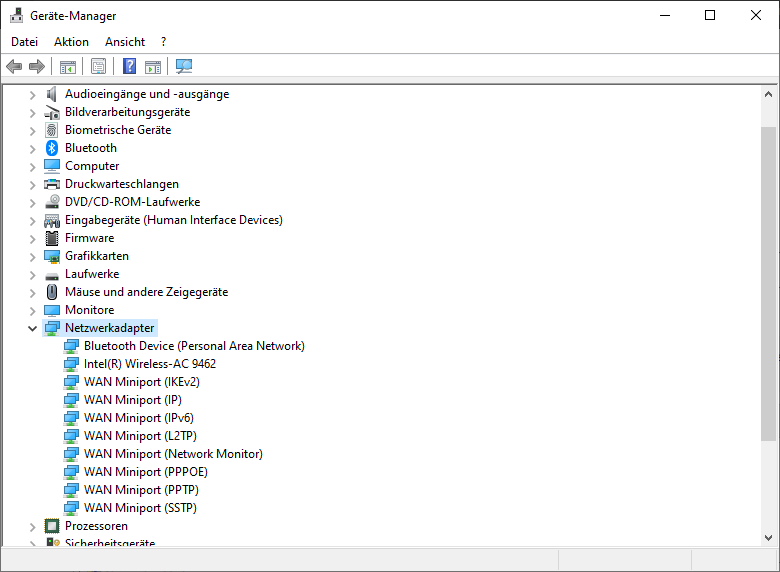Select WAN Miniport (L2TP) entry
The height and width of the screenshot is (572, 780).
pyautogui.click(x=140, y=436)
